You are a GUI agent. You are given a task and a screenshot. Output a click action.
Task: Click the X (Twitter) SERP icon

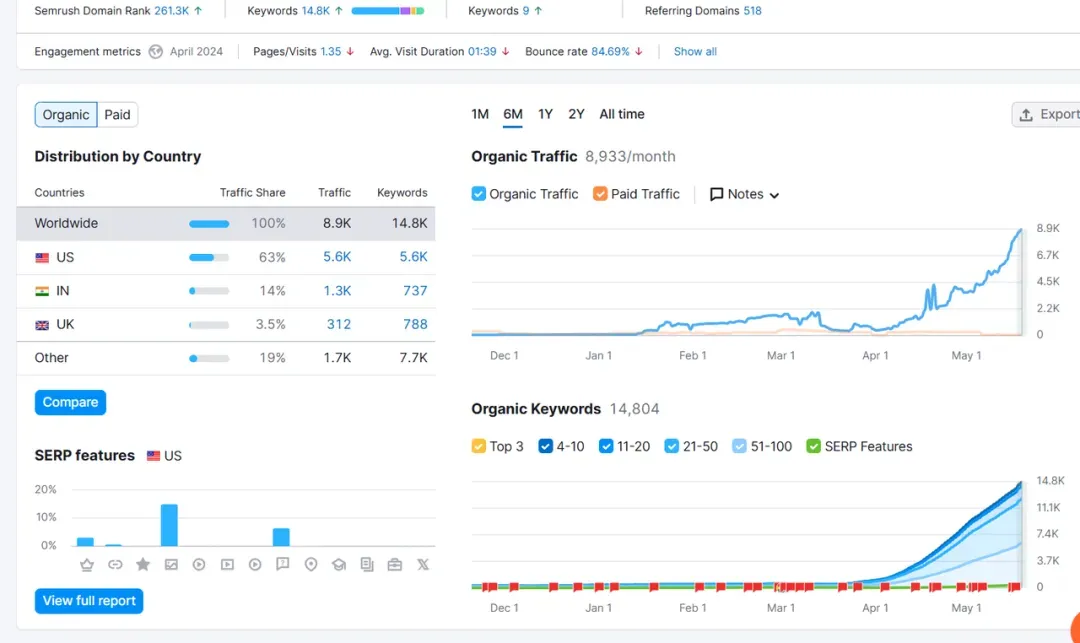[423, 565]
